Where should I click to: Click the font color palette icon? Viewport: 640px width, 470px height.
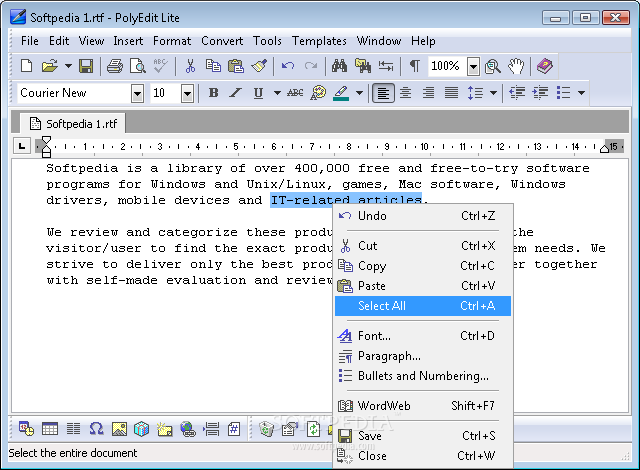pyautogui.click(x=318, y=93)
